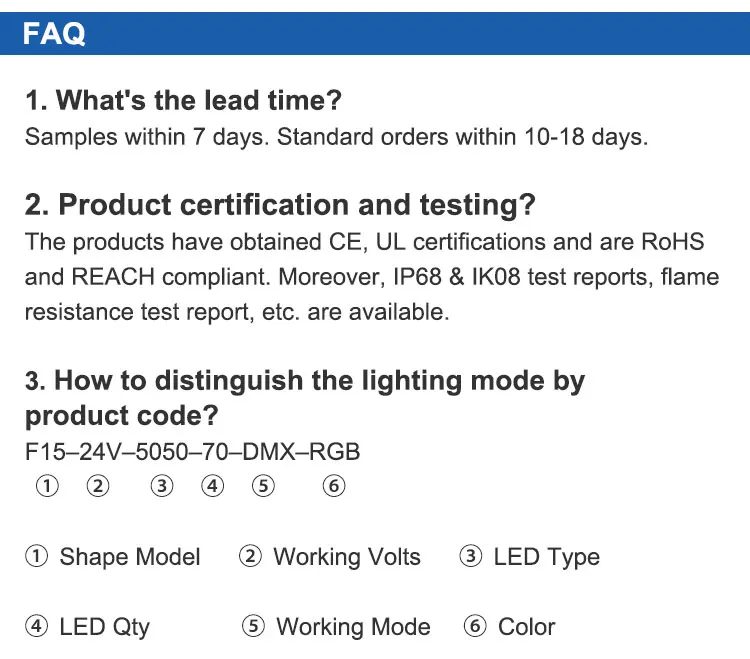Click the circled 1 beside Shape Model

[36, 556]
